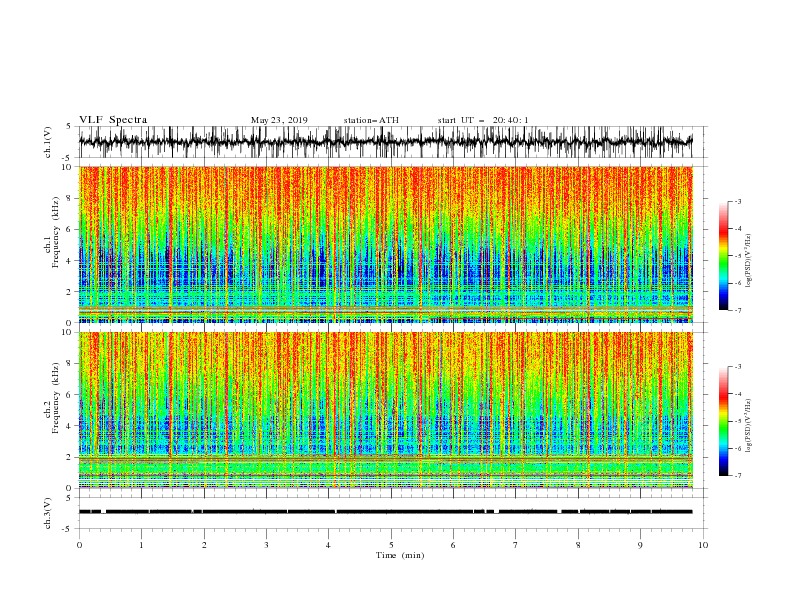Click the "8" kHz tick on ch.2 frequency axis
792x612 pixels.
[70, 364]
